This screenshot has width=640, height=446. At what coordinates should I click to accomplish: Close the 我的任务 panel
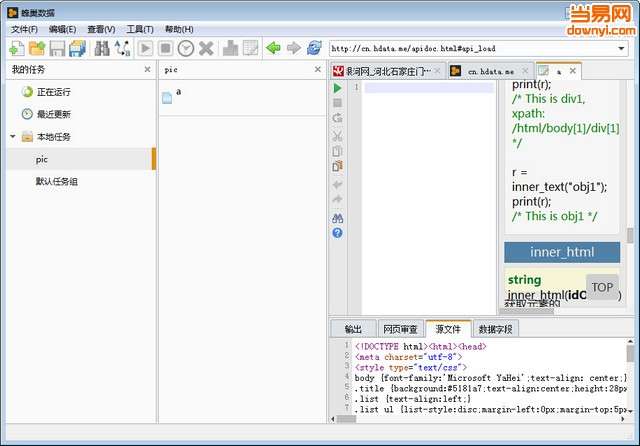pos(148,70)
